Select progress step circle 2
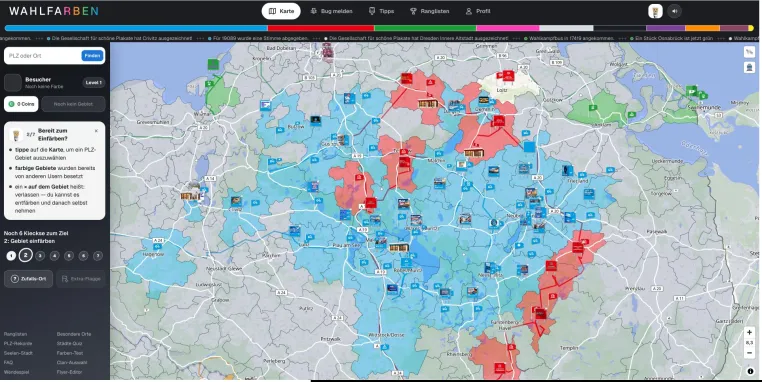762x382 pixels. 25,255
